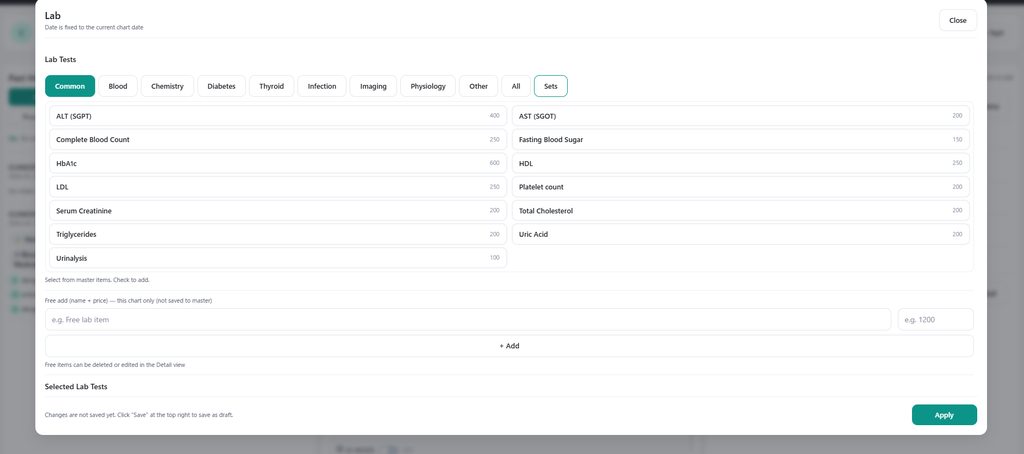Add the LDL test

(278, 187)
